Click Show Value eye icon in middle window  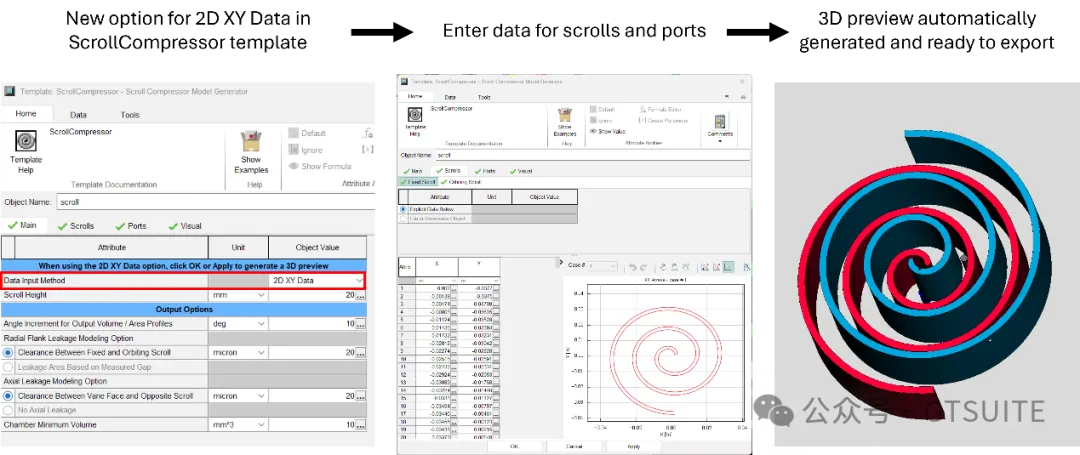593,131
